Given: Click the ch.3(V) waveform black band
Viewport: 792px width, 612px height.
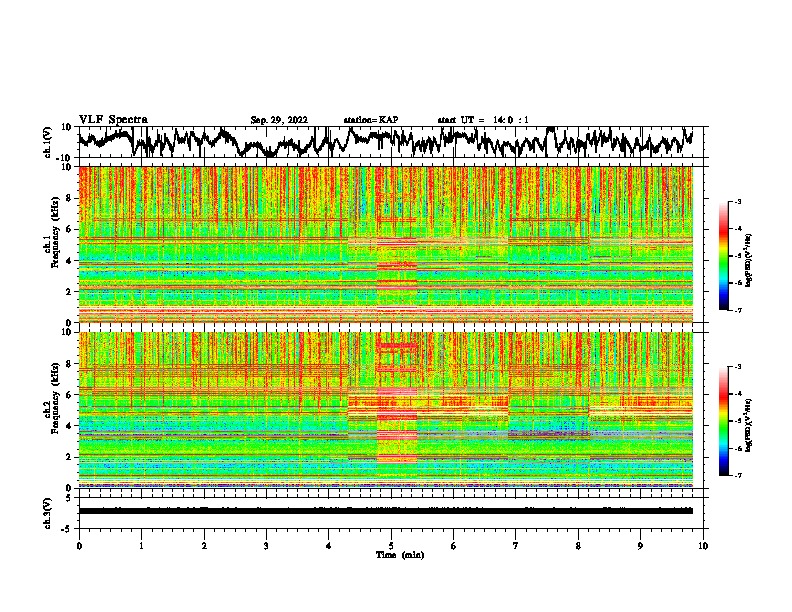Looking at the screenshot, I should (386, 511).
